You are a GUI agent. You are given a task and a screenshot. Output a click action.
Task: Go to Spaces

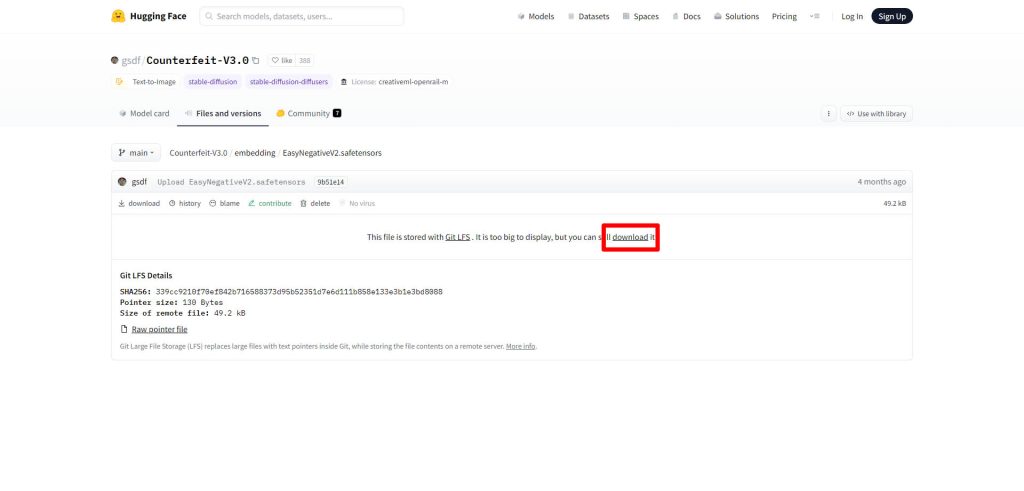coord(641,16)
